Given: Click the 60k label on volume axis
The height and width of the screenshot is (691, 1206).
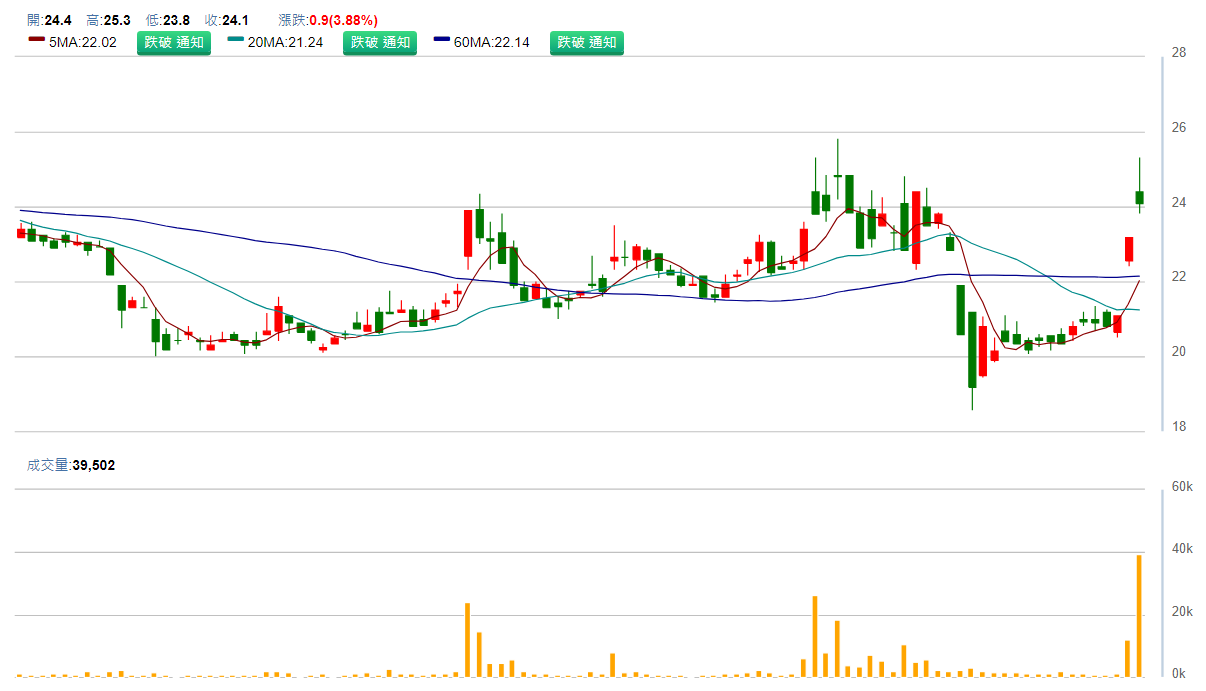Looking at the screenshot, I should pyautogui.click(x=1183, y=487).
